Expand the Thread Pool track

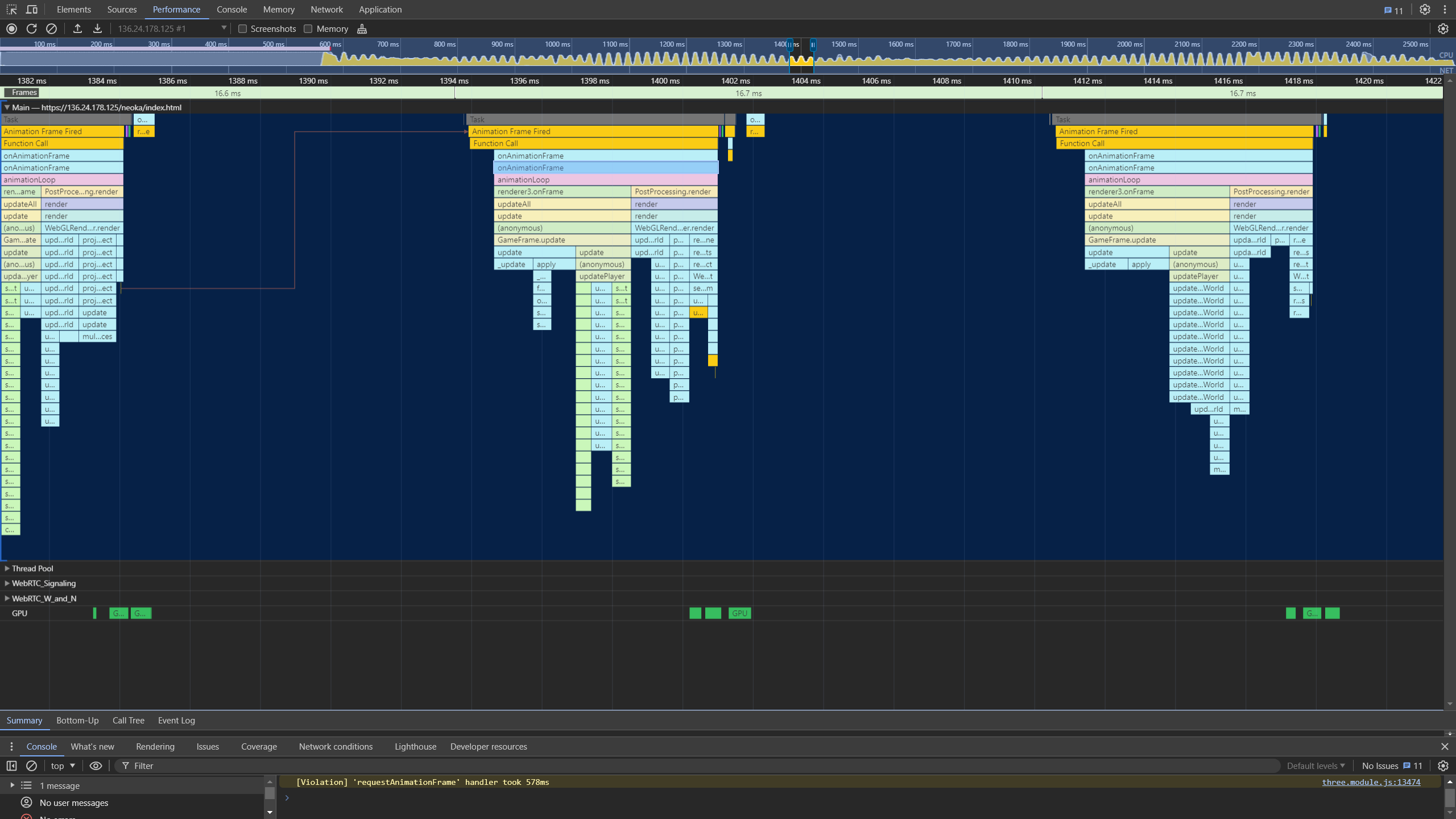7,568
